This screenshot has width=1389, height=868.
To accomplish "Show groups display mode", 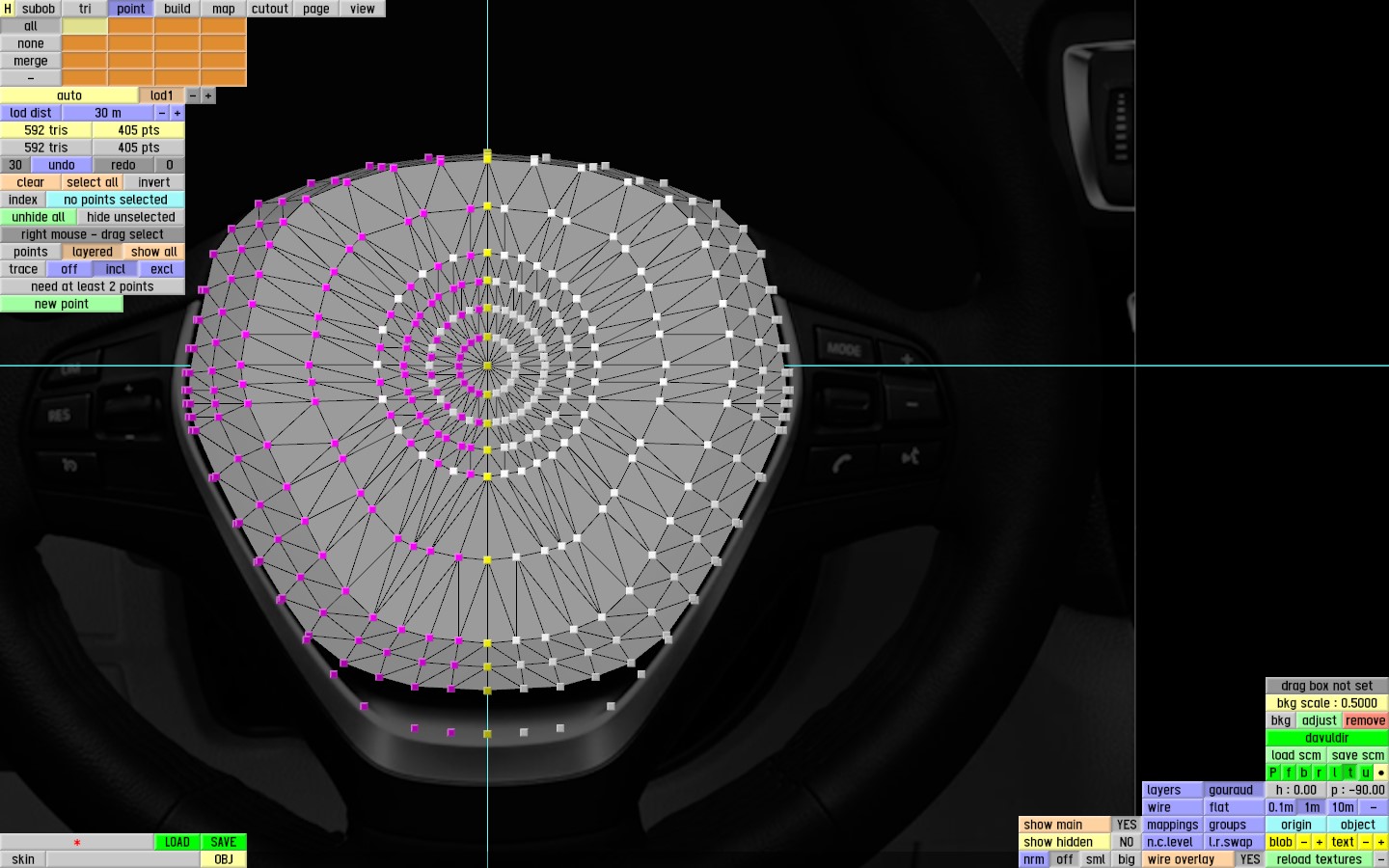I will [1235, 825].
